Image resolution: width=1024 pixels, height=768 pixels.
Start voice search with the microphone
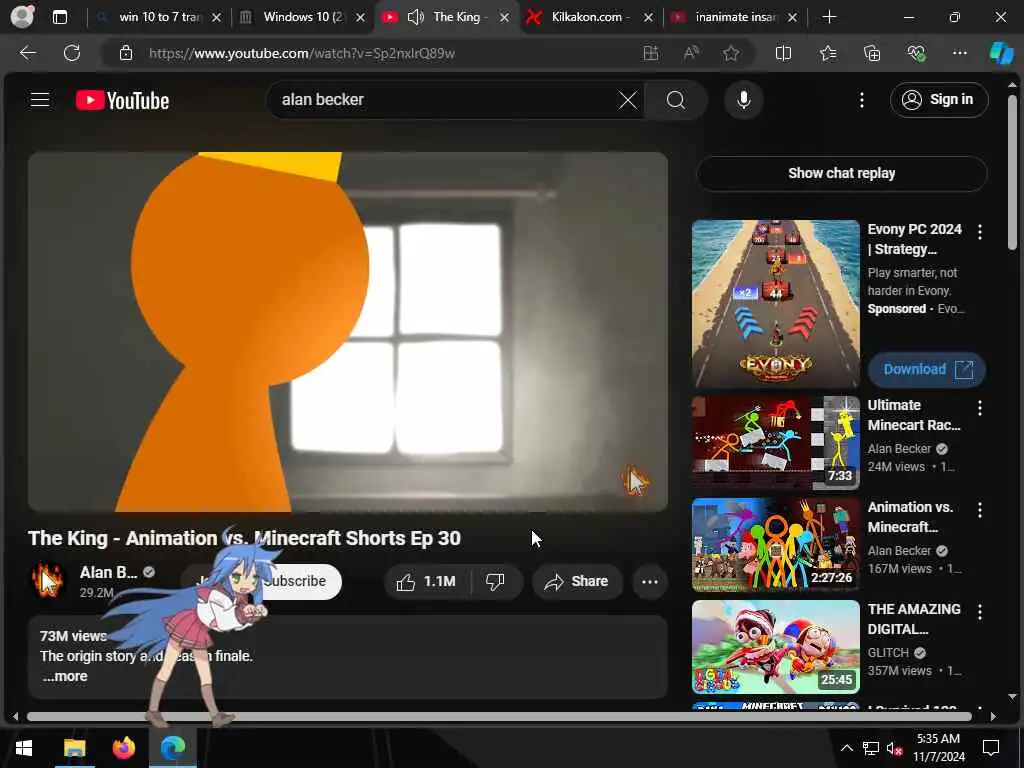click(743, 100)
